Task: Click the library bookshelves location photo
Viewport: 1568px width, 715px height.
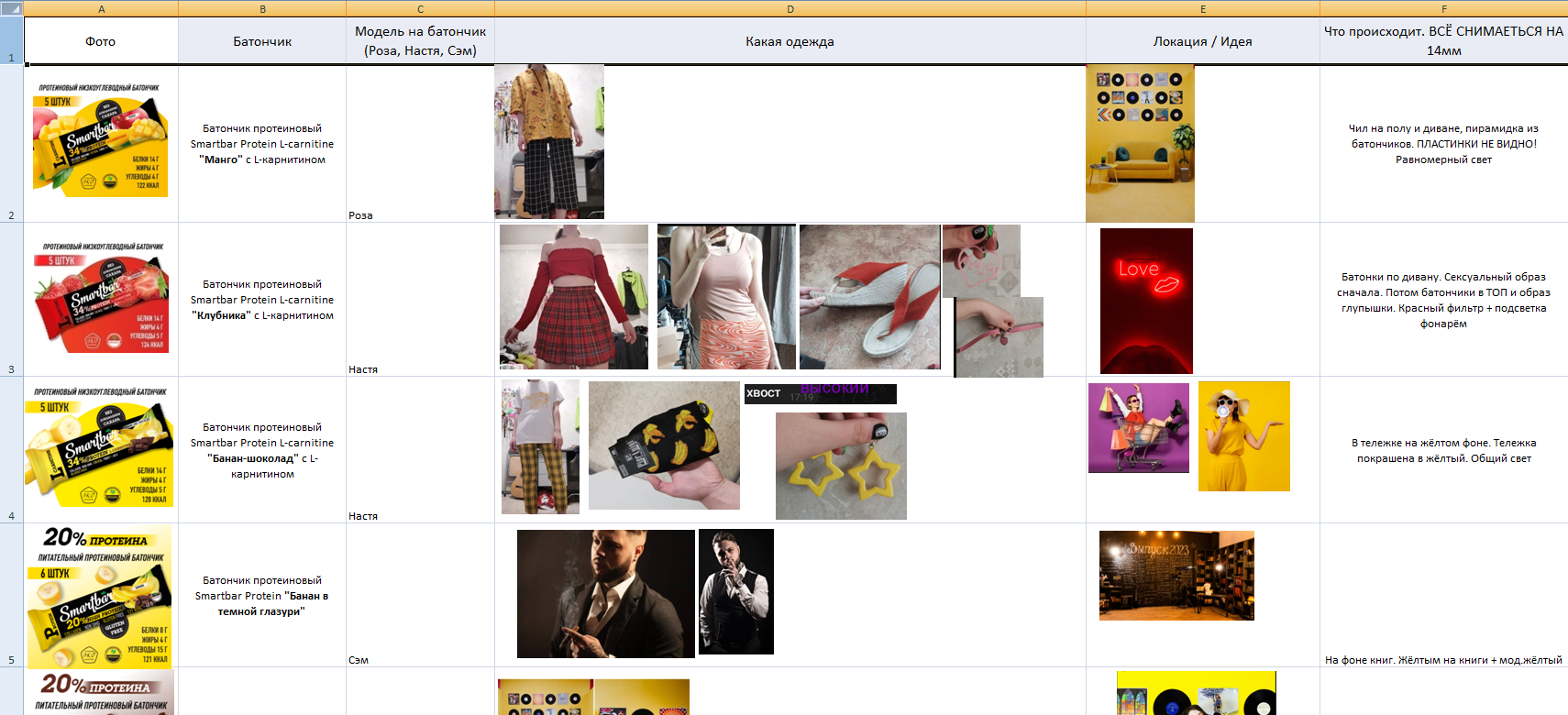Action: 1176,576
